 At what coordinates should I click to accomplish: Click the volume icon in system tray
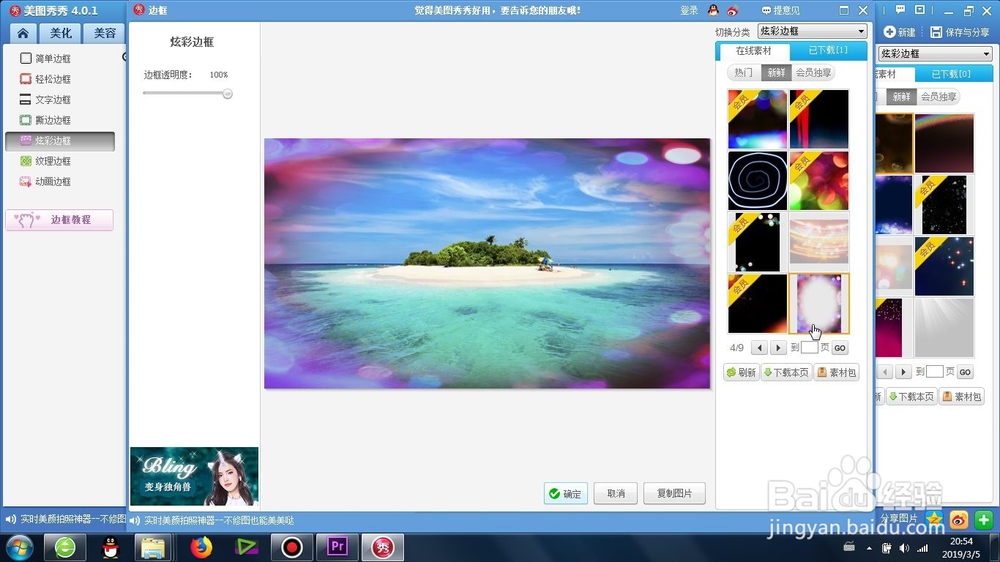pos(904,548)
